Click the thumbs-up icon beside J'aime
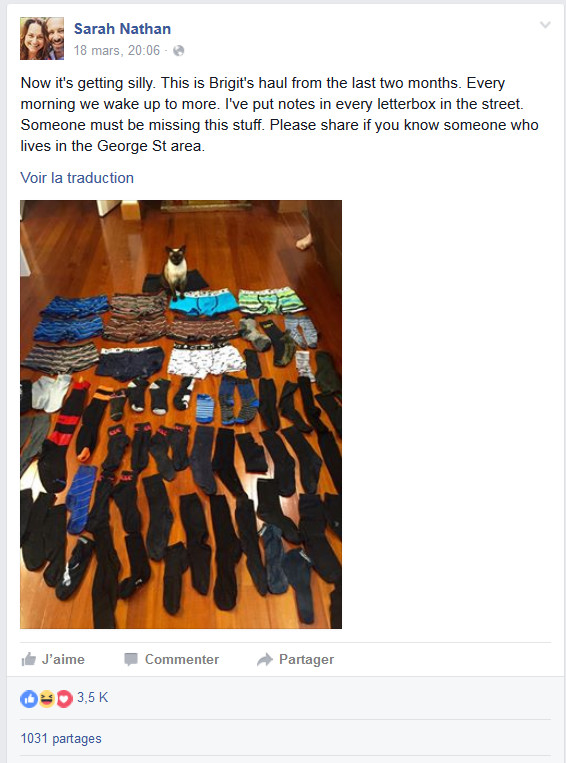The image size is (566, 763). coord(29,659)
